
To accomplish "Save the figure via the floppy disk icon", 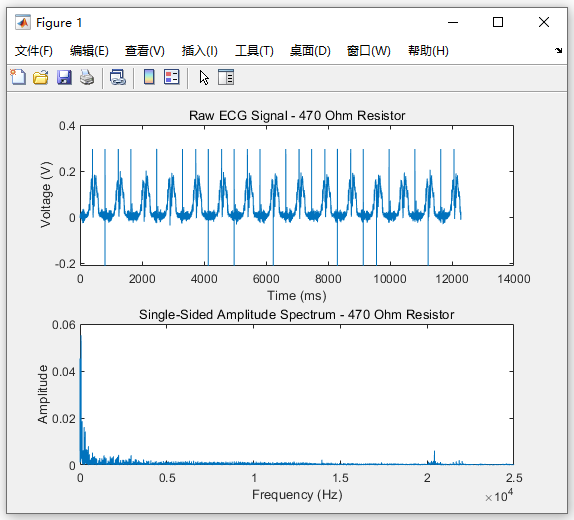I will (64, 77).
